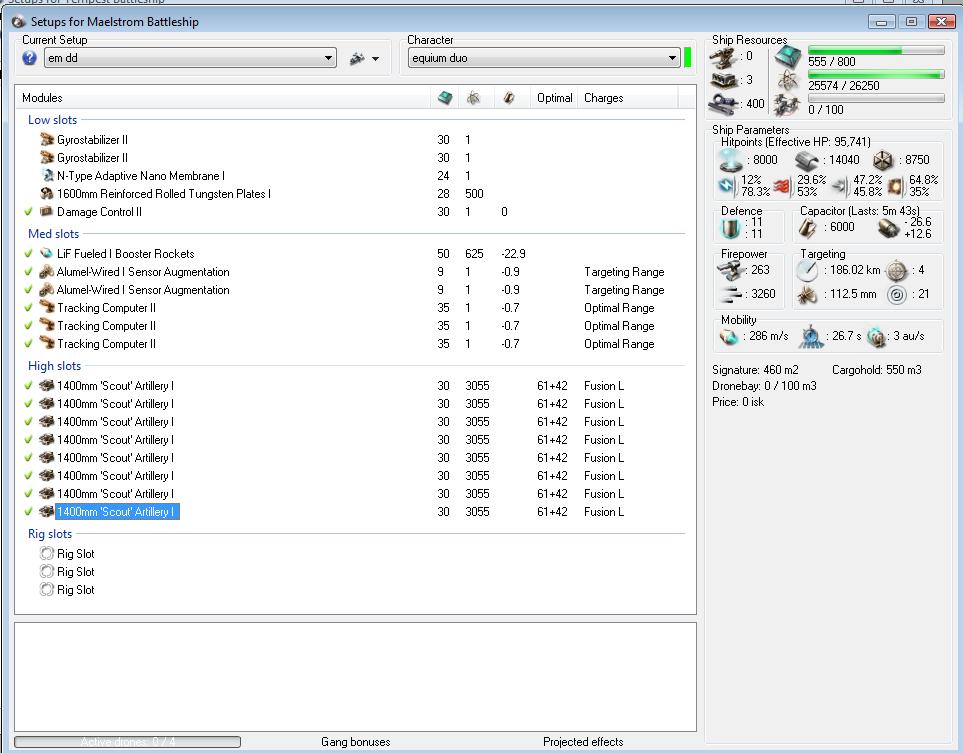Screen dimensions: 963x753
Task: Toggle the second Alumel-Wired Sensor Augmentation checkmark
Action: point(28,290)
